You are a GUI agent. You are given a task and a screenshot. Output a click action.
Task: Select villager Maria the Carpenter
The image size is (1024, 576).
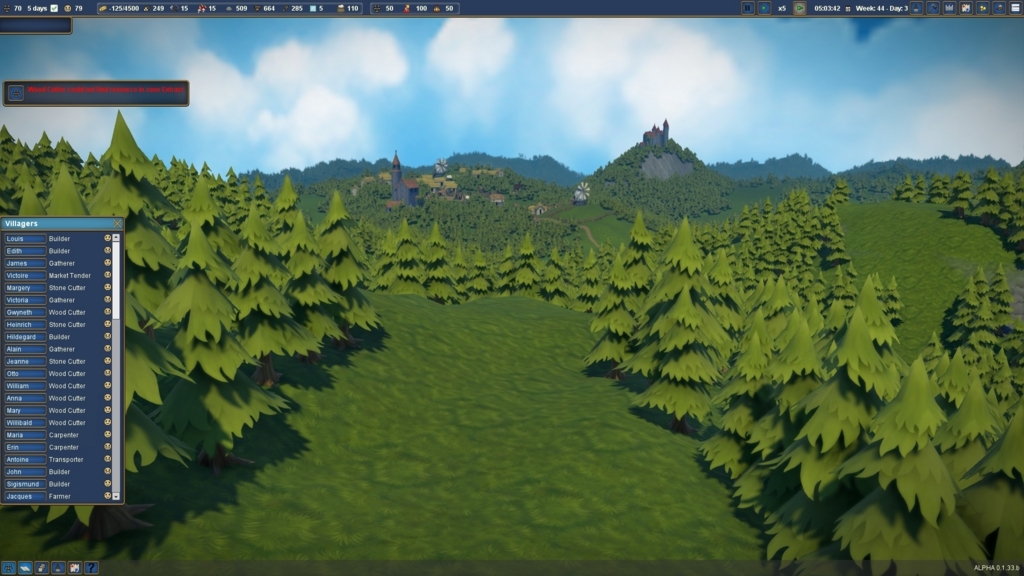[25, 435]
